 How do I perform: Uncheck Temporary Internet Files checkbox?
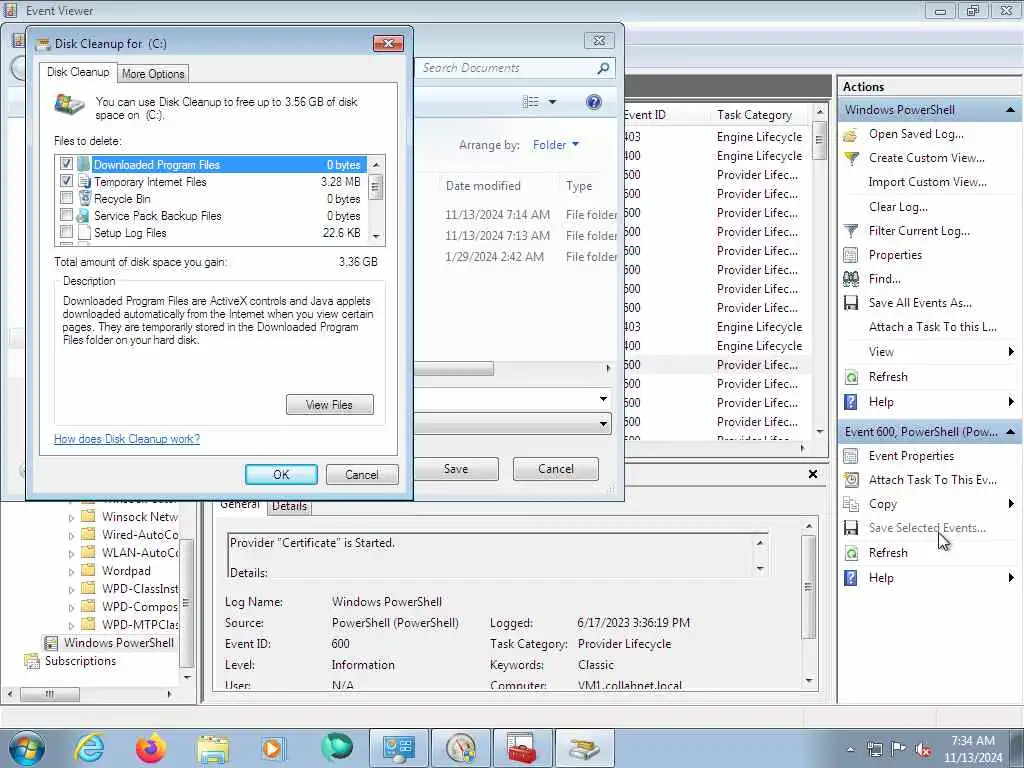point(67,181)
